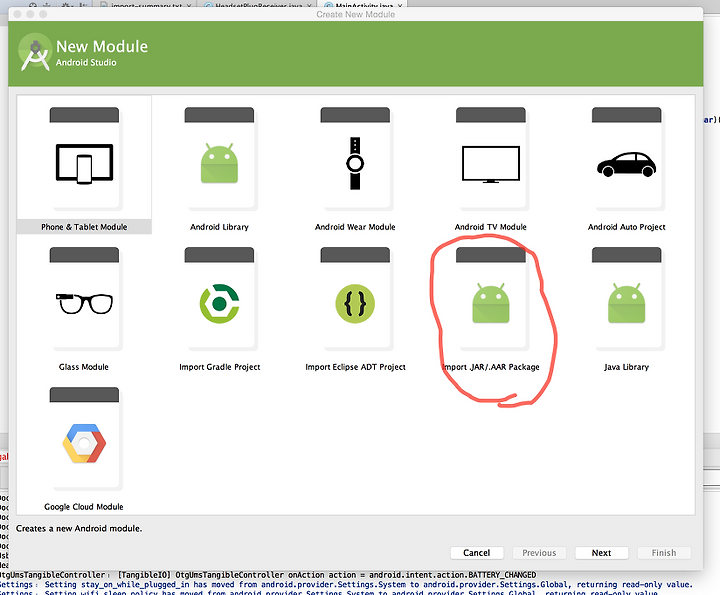Viewport: 720px width, 595px height.
Task: Open the import-summary.txt tab in editor behind
Action: pos(144,5)
